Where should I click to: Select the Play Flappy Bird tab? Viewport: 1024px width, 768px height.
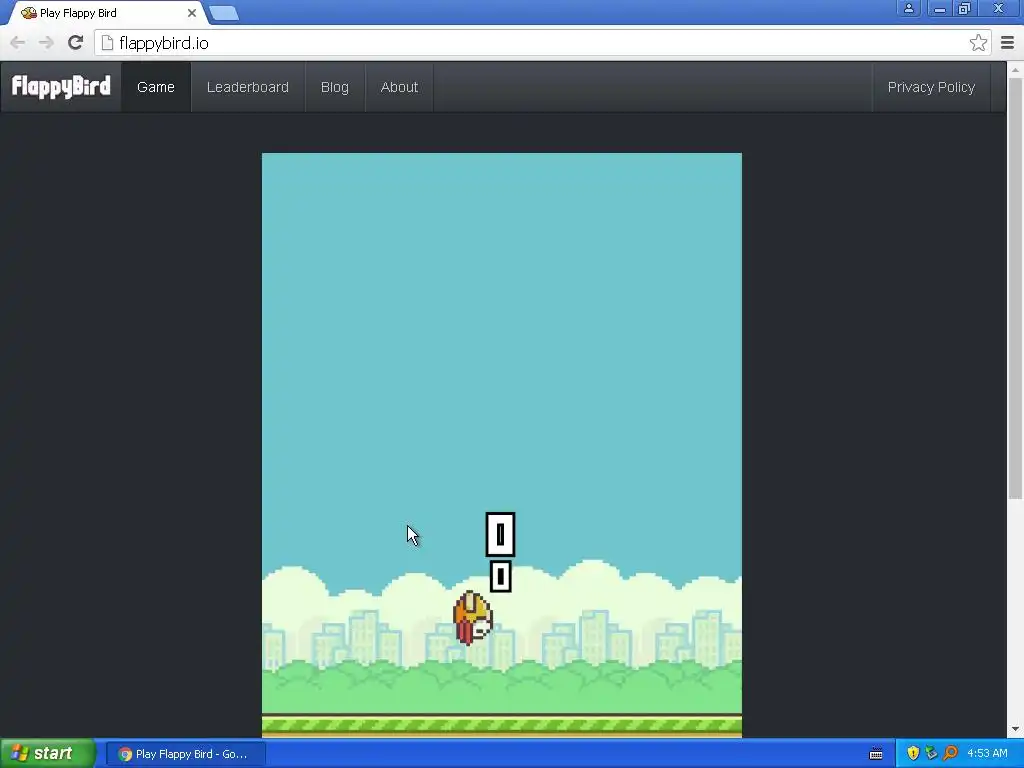pyautogui.click(x=108, y=13)
